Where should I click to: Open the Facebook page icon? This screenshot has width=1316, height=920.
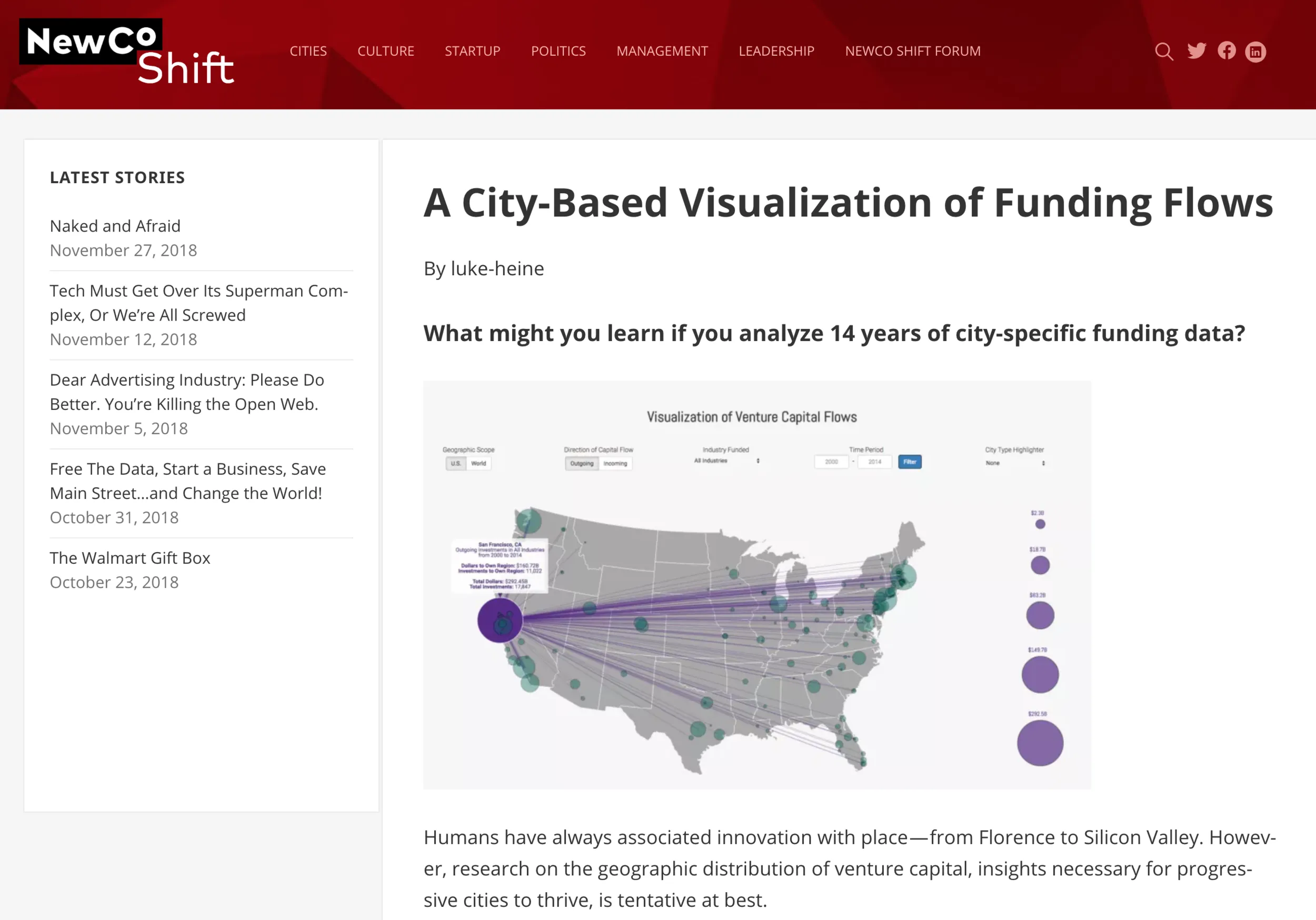point(1227,51)
